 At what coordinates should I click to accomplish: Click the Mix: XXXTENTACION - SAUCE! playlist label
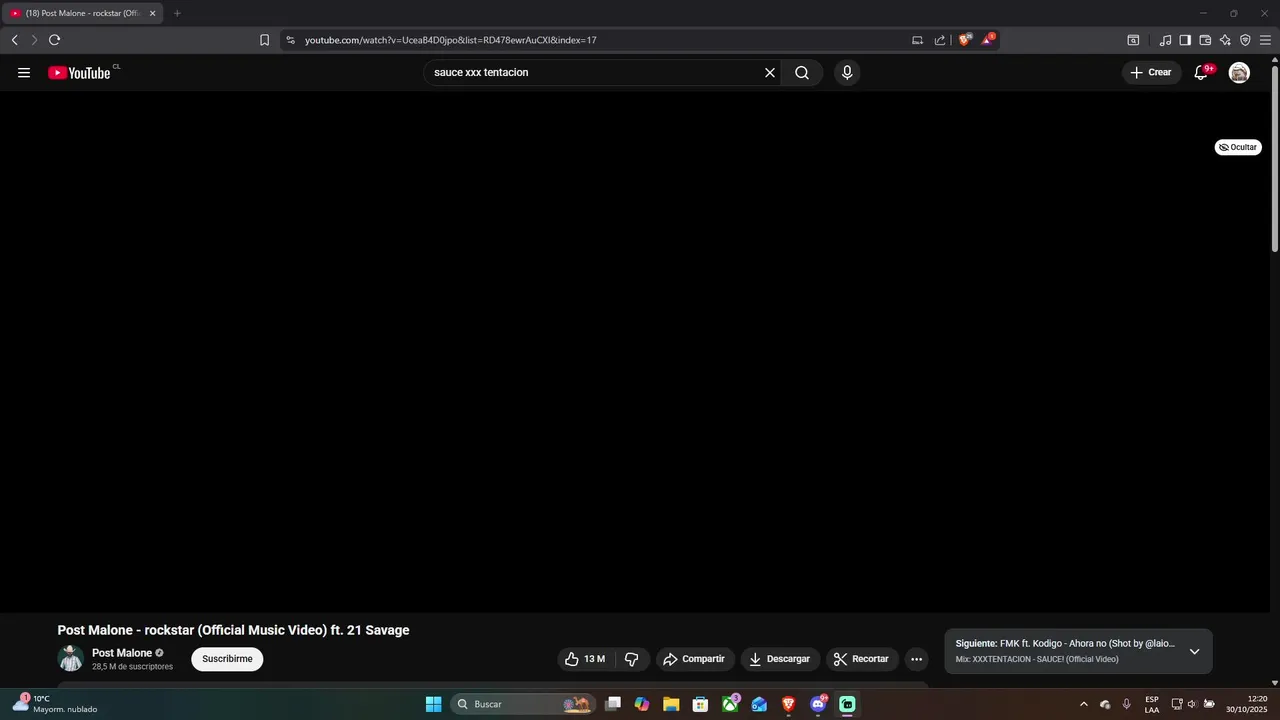(x=1037, y=660)
